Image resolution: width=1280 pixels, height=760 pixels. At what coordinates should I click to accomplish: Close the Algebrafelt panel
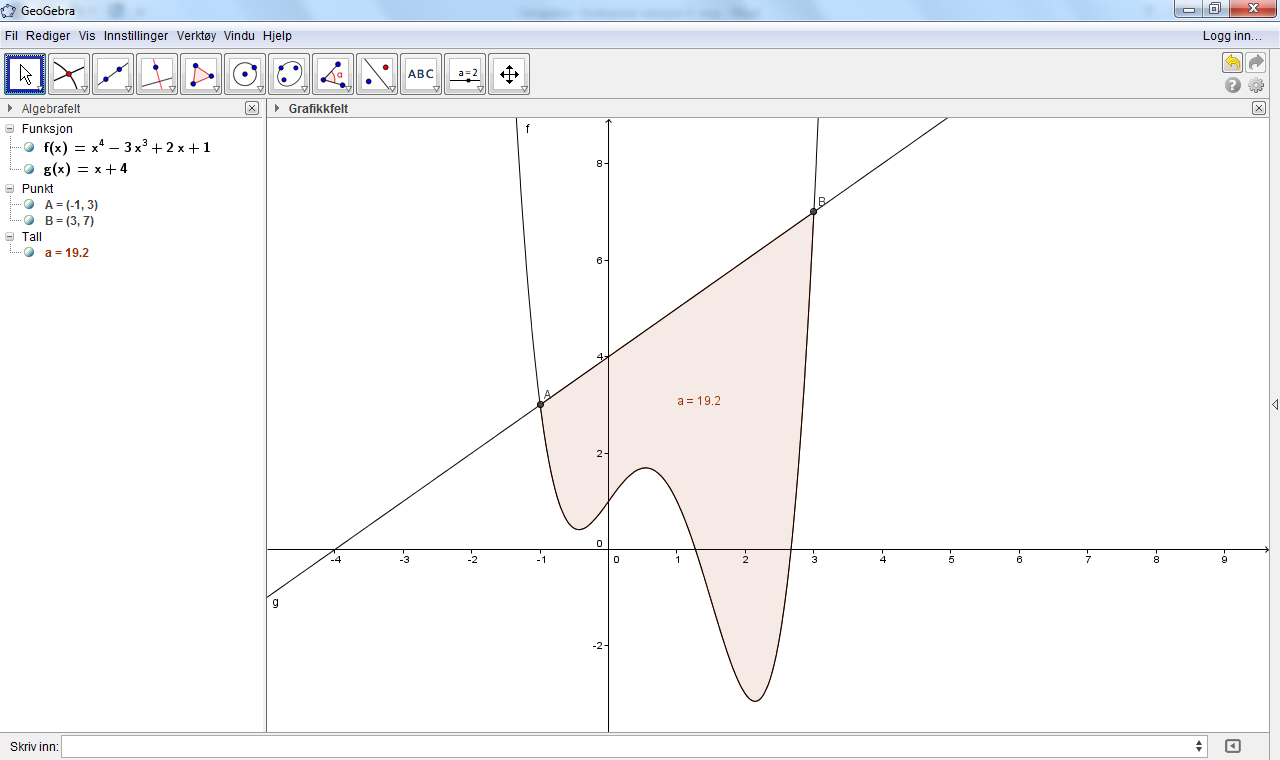(x=252, y=108)
